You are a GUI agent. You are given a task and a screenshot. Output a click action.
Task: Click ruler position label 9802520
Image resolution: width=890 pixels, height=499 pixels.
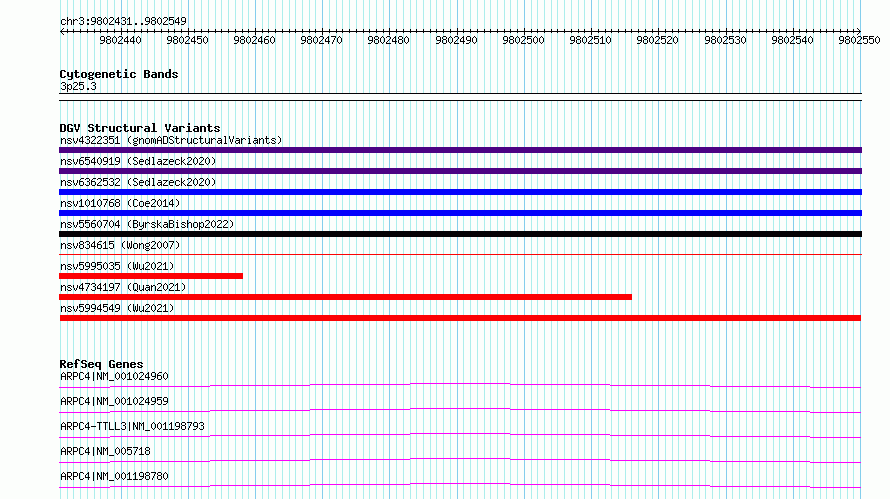coord(657,40)
